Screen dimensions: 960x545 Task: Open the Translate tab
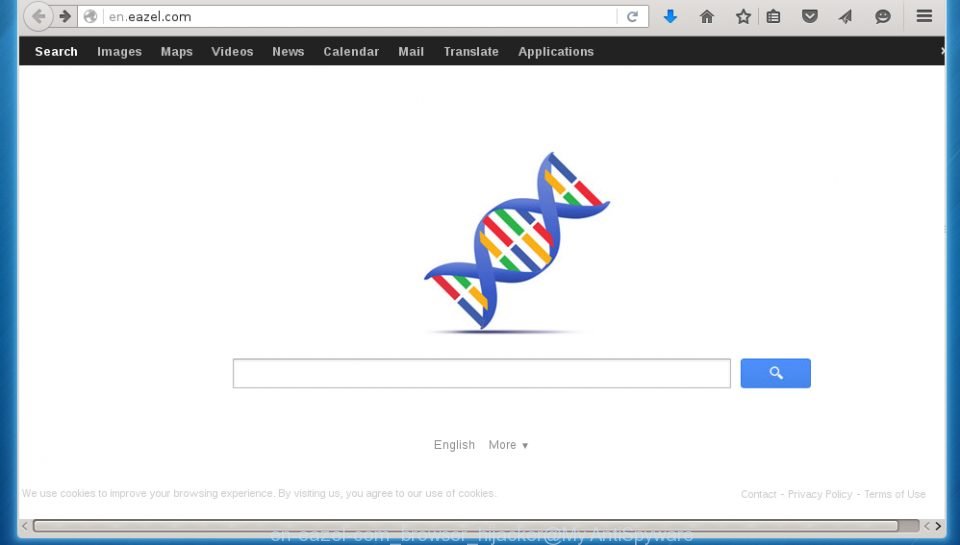tap(471, 51)
